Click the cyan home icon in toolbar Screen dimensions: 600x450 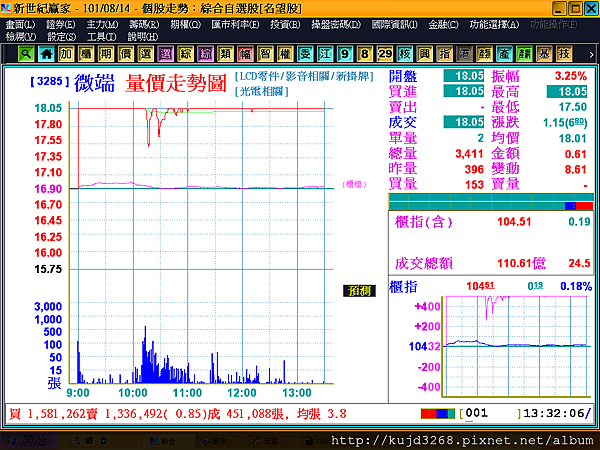(x=46, y=54)
